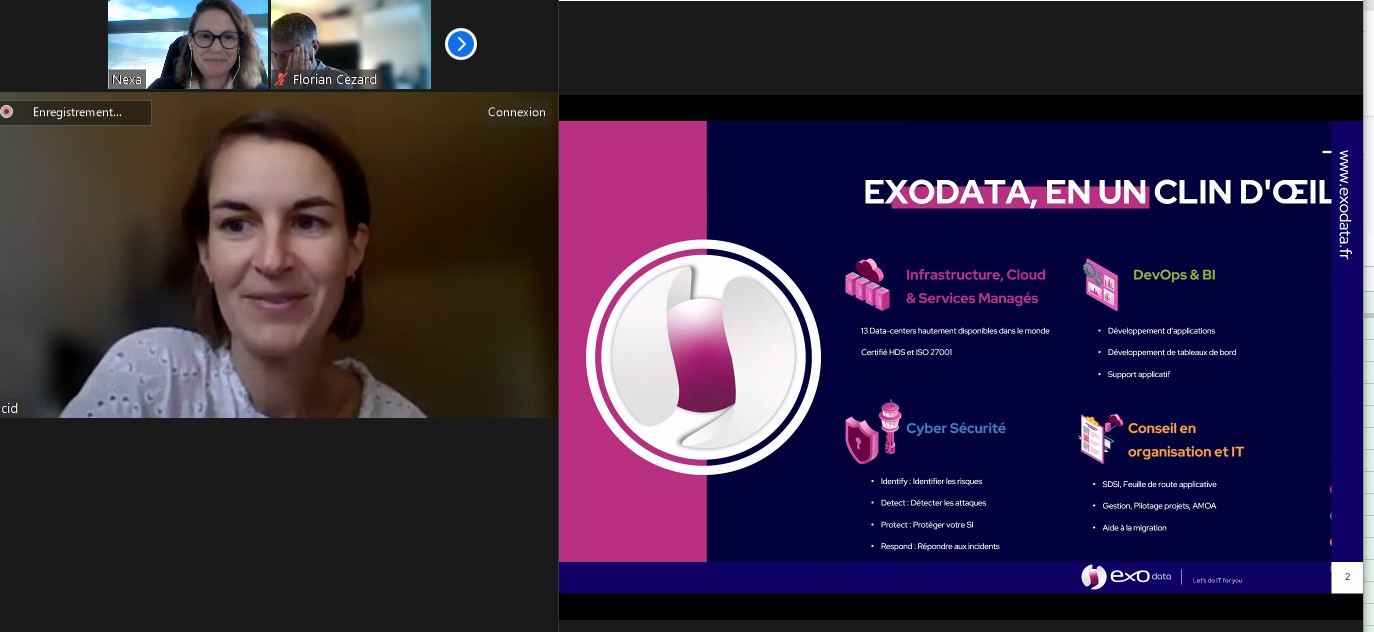Click the exodata footer logo
The height and width of the screenshot is (632, 1374).
coord(1126,577)
